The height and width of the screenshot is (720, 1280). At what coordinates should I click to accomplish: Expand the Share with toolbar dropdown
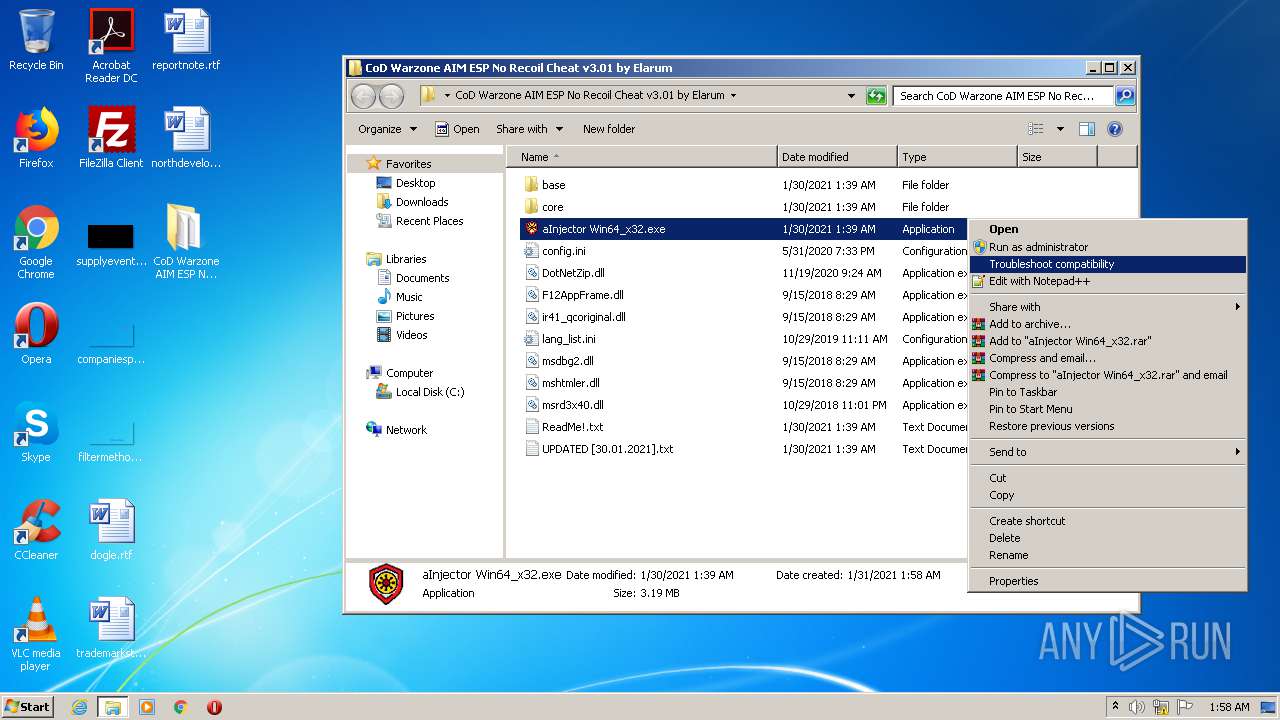point(530,129)
